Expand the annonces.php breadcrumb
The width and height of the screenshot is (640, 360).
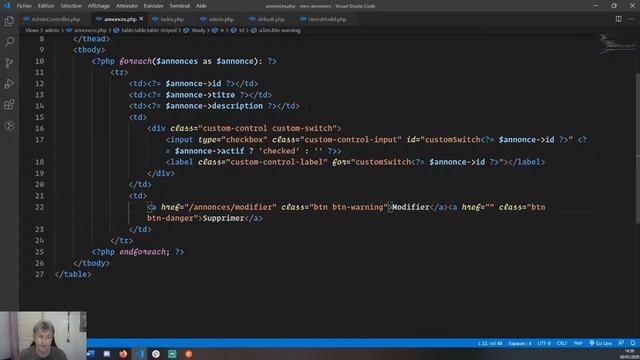tap(90, 30)
